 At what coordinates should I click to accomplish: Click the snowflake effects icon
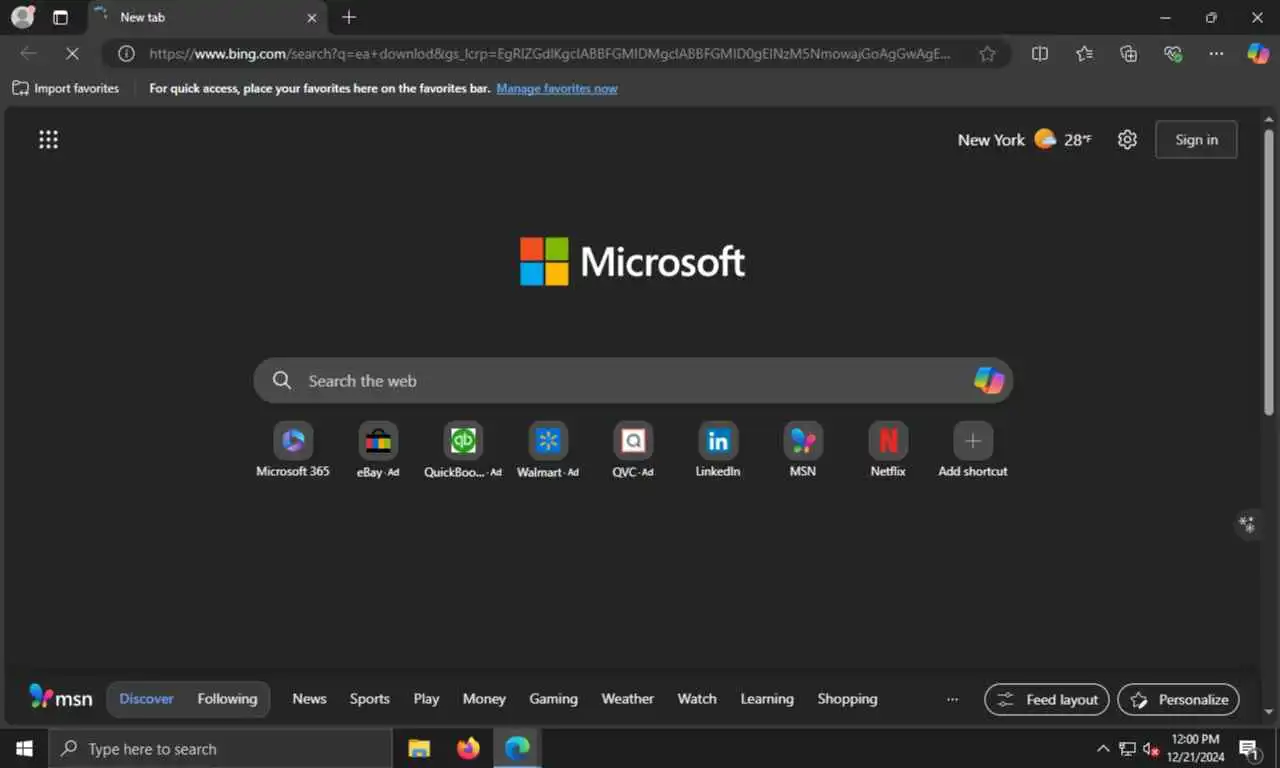coord(1247,523)
